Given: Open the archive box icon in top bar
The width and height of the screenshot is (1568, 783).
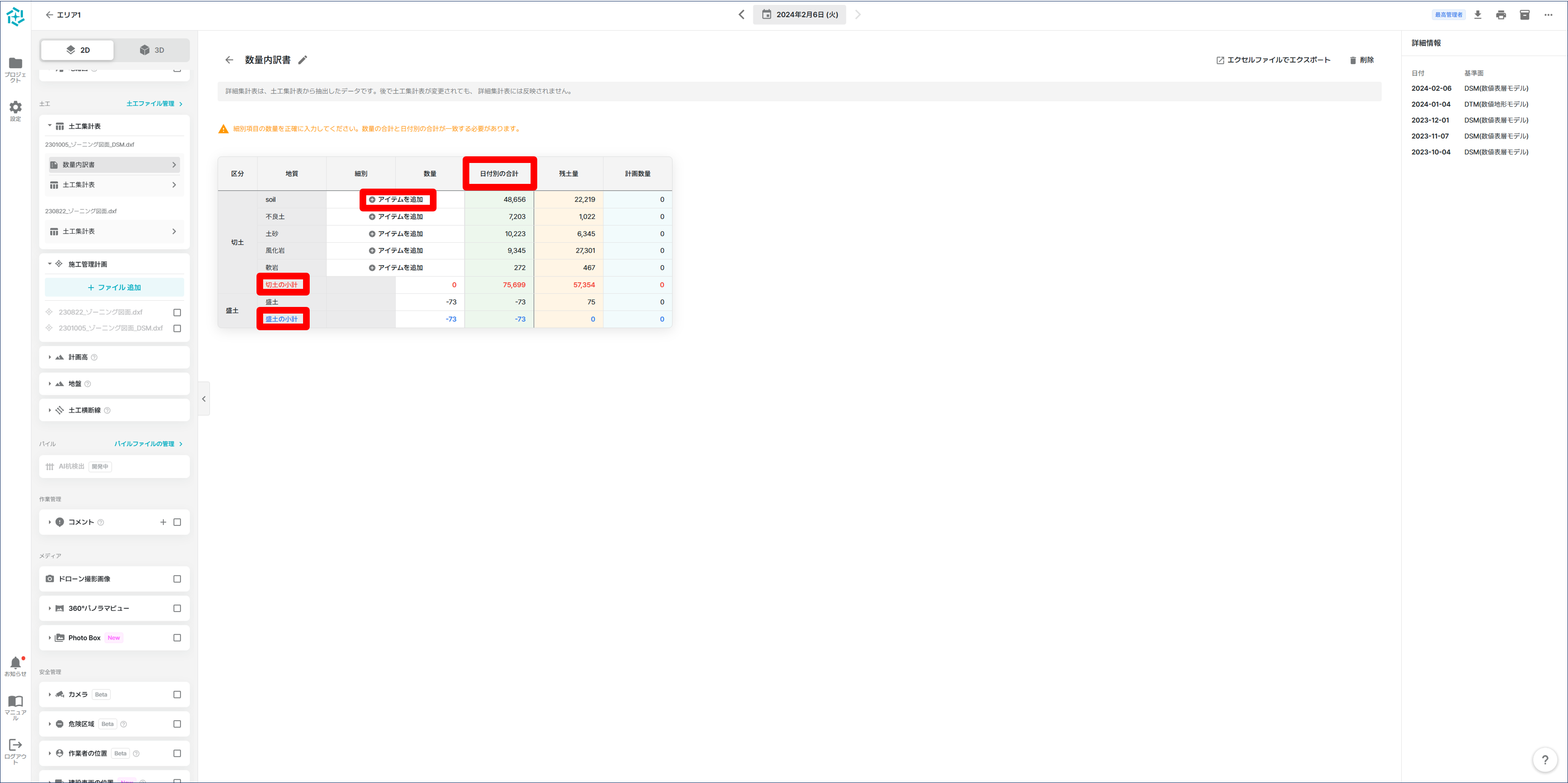Looking at the screenshot, I should tap(1525, 15).
